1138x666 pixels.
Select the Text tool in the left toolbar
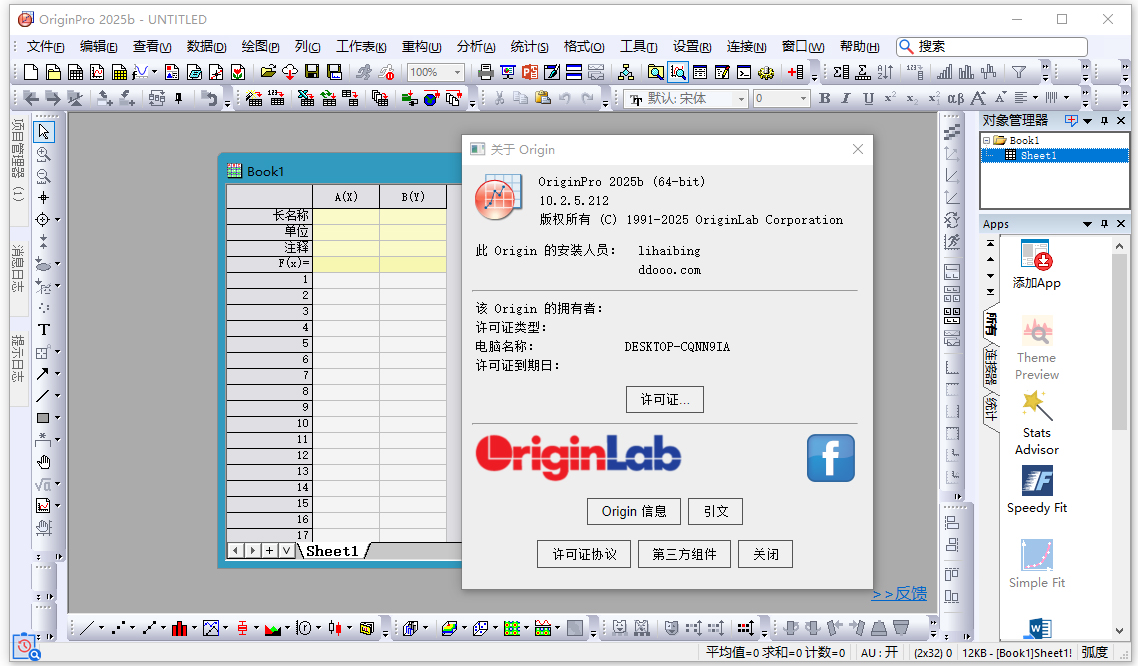pyautogui.click(x=43, y=330)
